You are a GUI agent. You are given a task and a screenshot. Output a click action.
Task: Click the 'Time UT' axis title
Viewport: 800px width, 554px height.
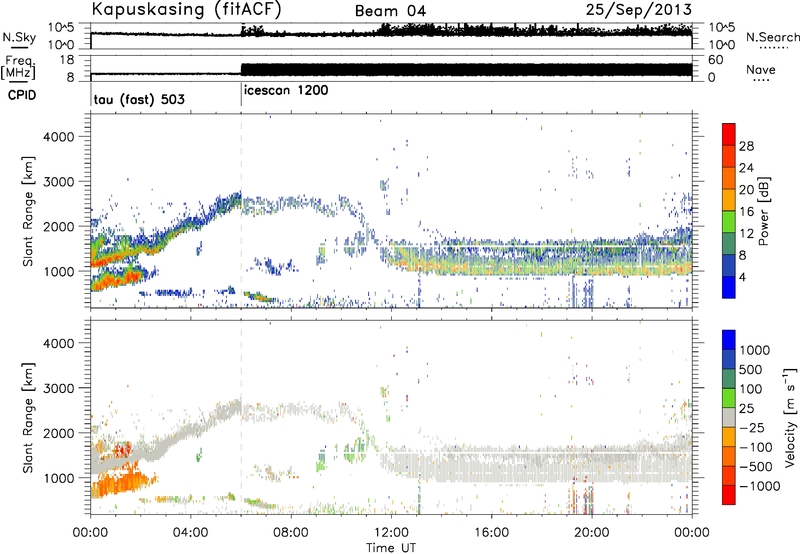pyautogui.click(x=391, y=547)
